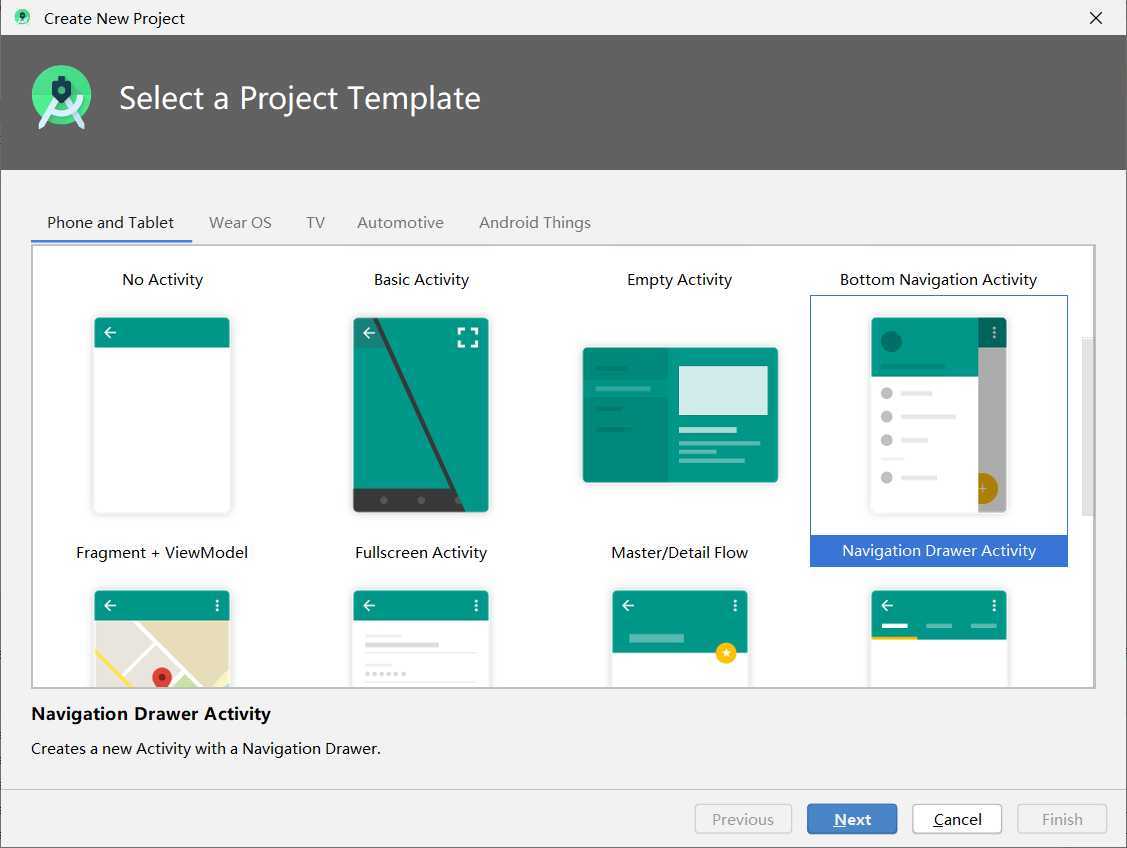Open the Wear OS tab

coord(240,223)
